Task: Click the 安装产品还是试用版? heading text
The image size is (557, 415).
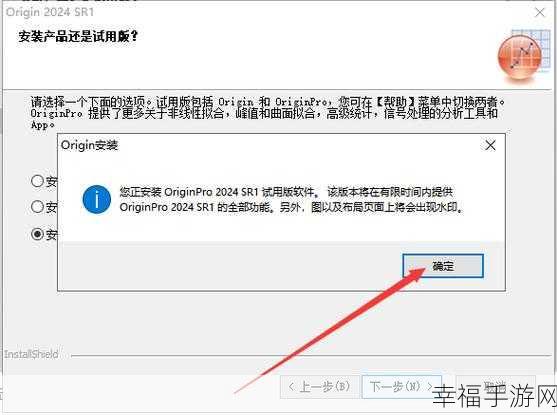Action: tap(78, 36)
